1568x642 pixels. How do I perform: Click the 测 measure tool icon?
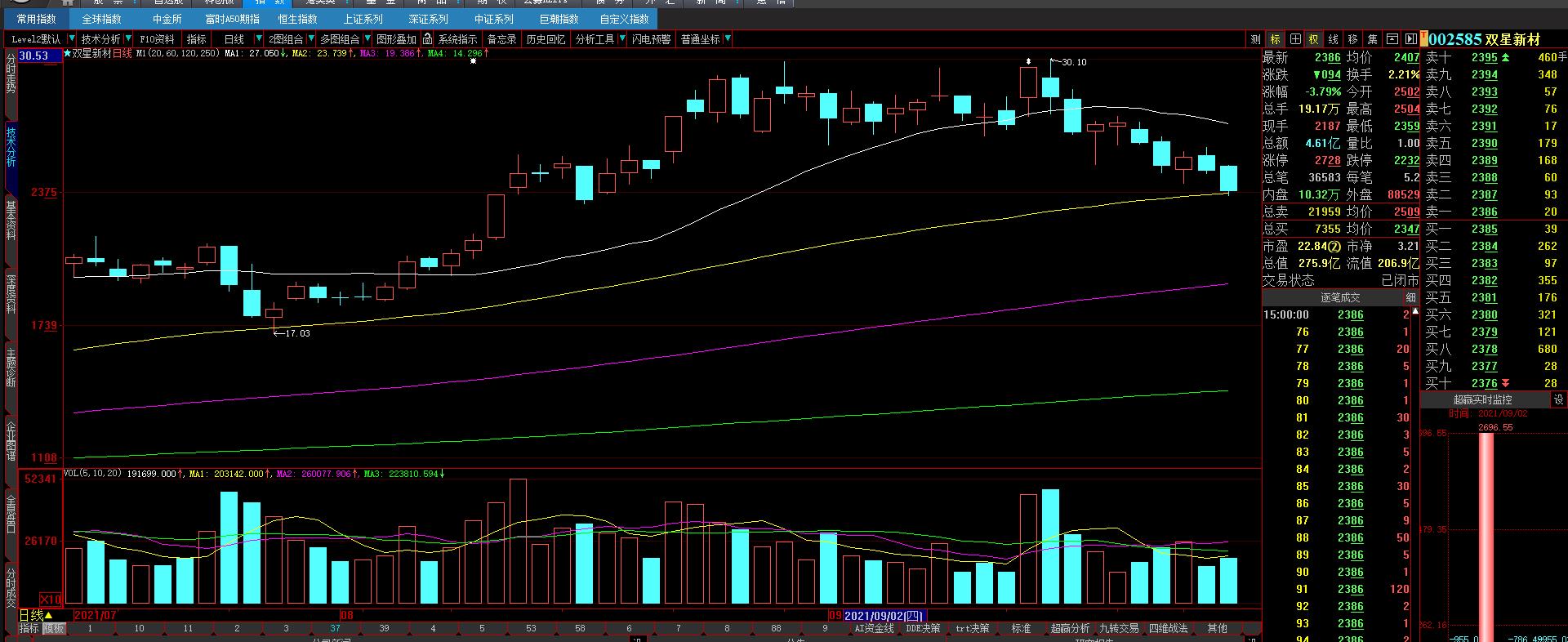click(x=1255, y=39)
